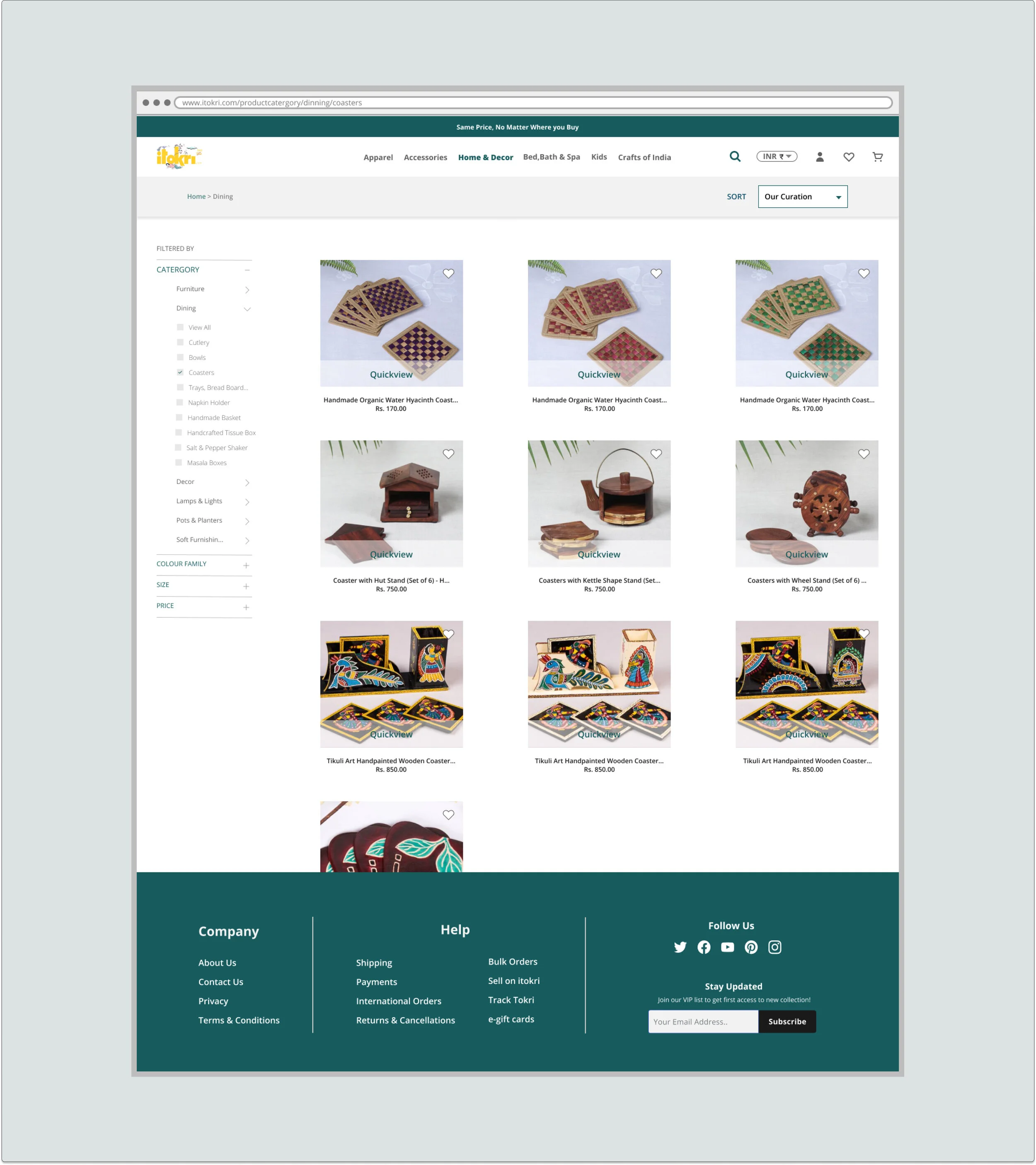1036x1165 pixels.
Task: Select Crafts of India menu item
Action: coord(644,157)
